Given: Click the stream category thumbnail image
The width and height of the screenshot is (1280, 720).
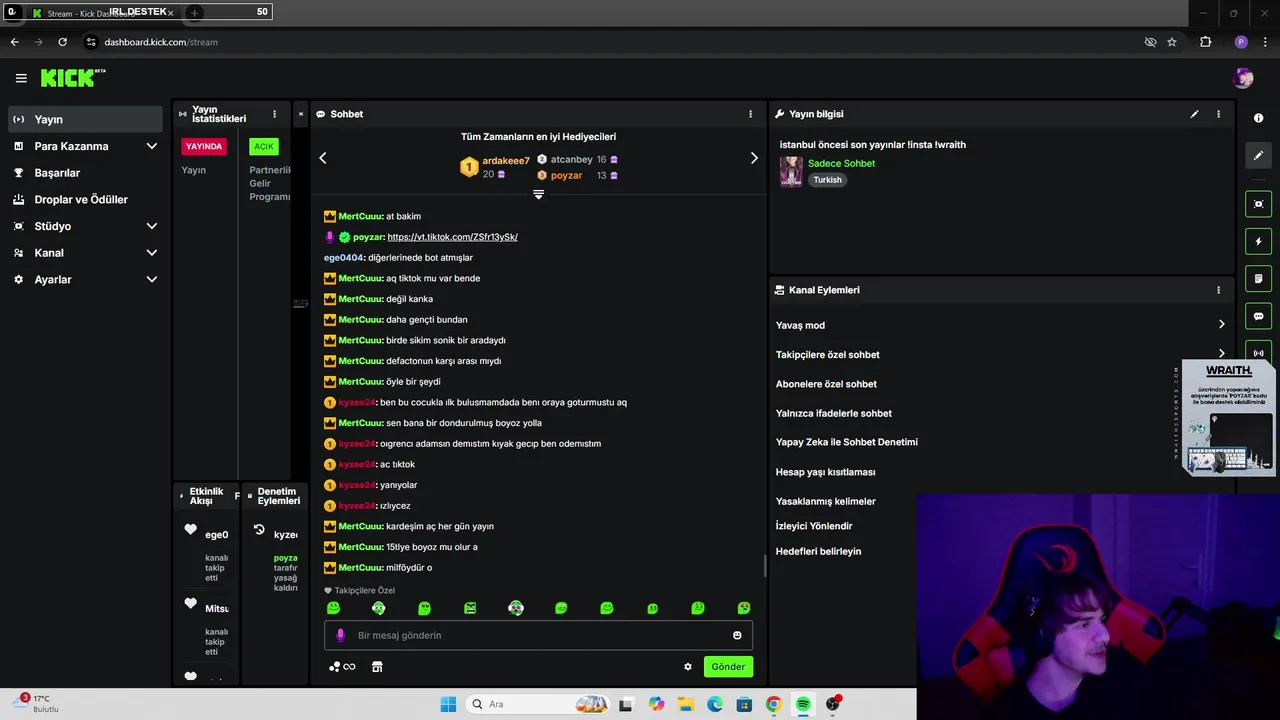Looking at the screenshot, I should (791, 171).
